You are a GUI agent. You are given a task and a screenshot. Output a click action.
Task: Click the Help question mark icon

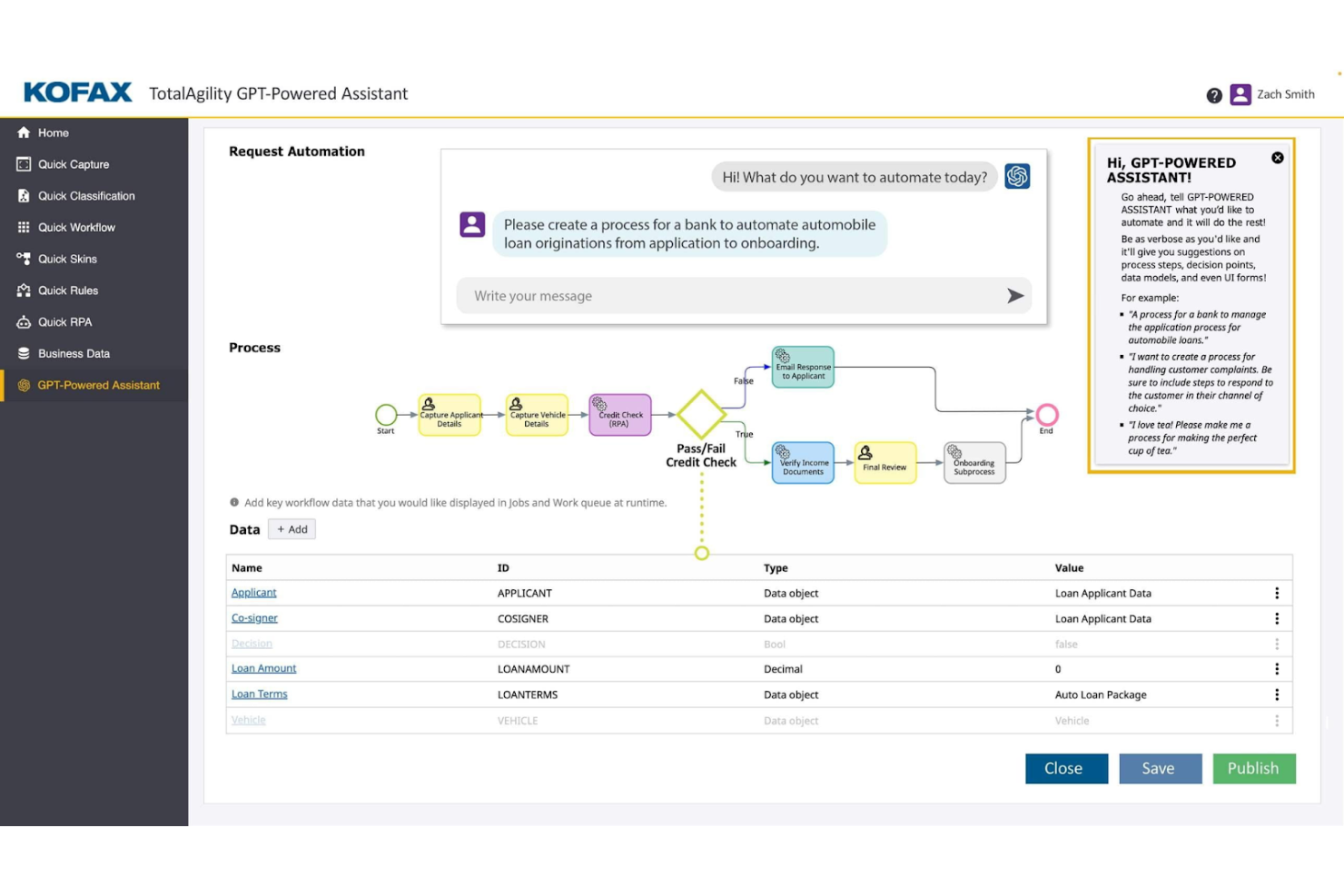pyautogui.click(x=1214, y=94)
